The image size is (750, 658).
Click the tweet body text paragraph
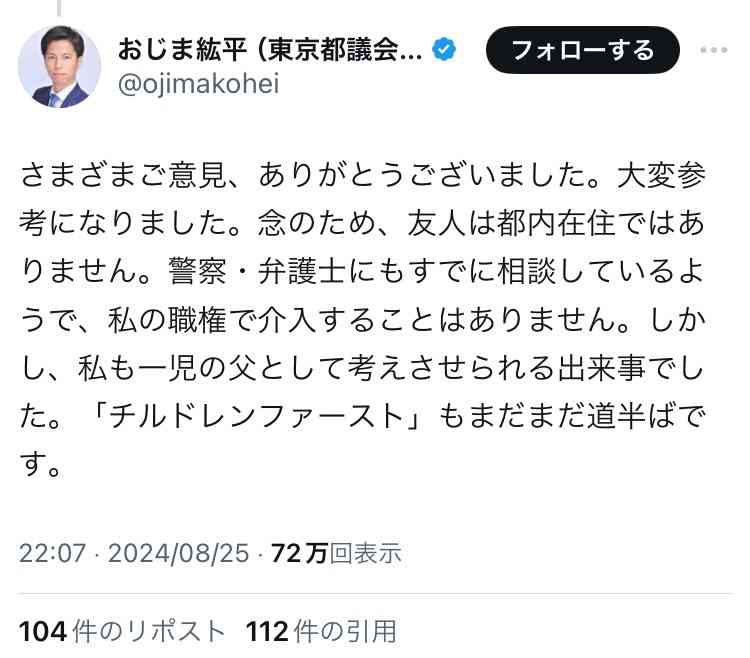click(x=362, y=319)
